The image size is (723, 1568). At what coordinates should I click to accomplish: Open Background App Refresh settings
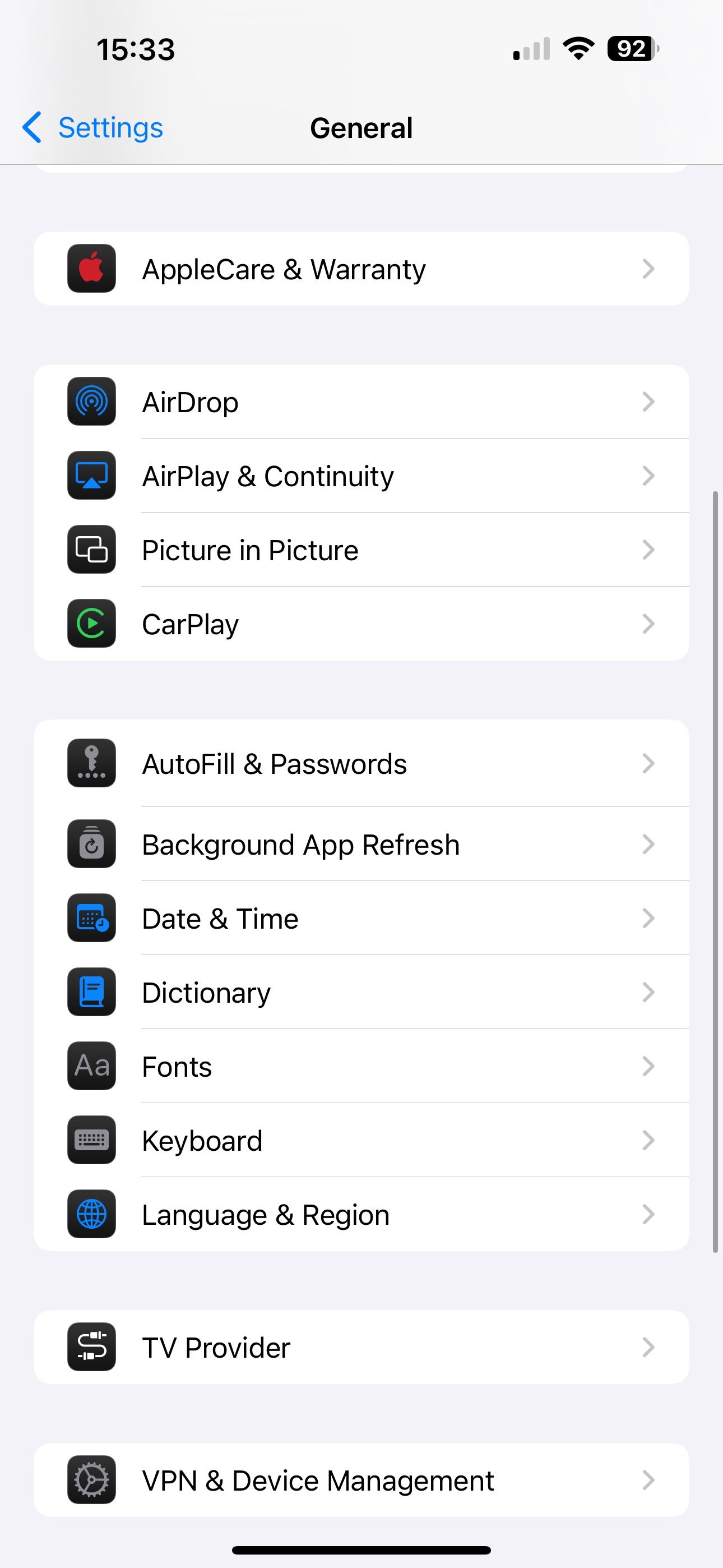pos(361,844)
